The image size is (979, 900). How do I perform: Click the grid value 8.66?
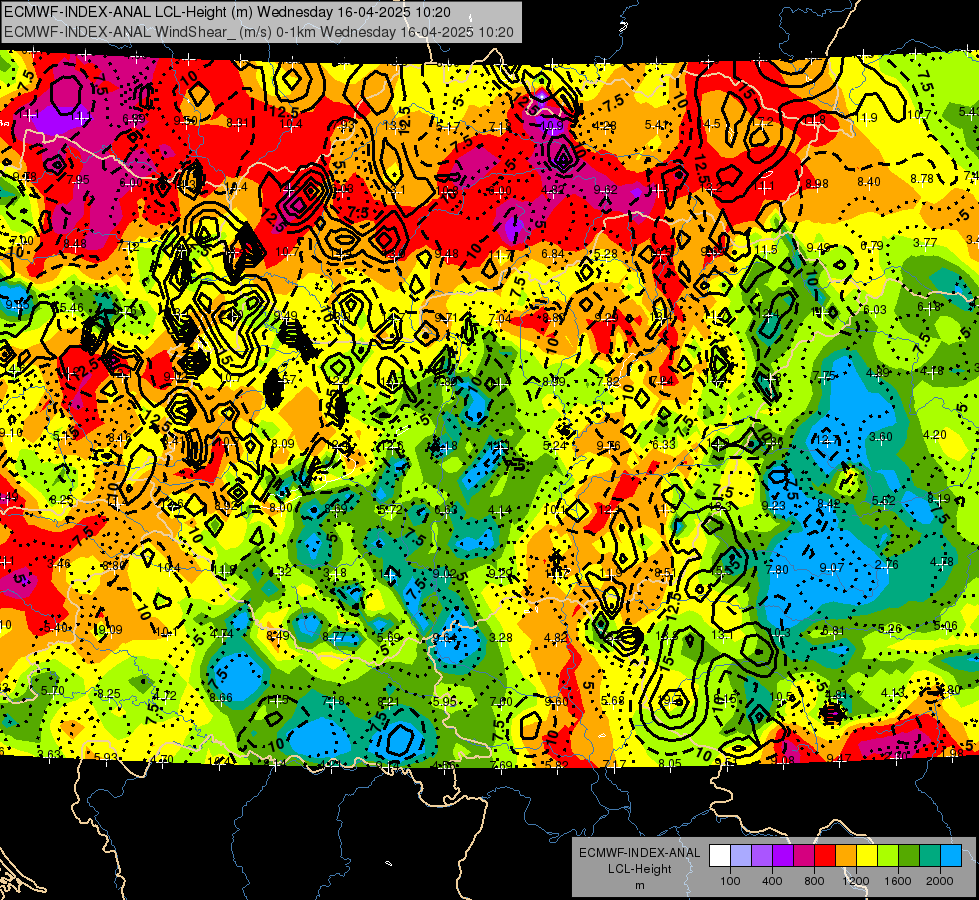coord(221,698)
